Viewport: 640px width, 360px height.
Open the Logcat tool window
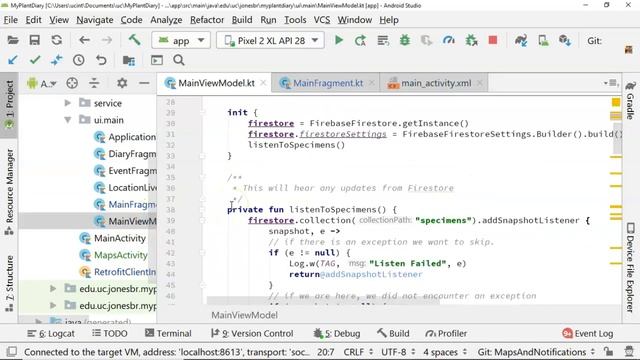(x=51, y=333)
